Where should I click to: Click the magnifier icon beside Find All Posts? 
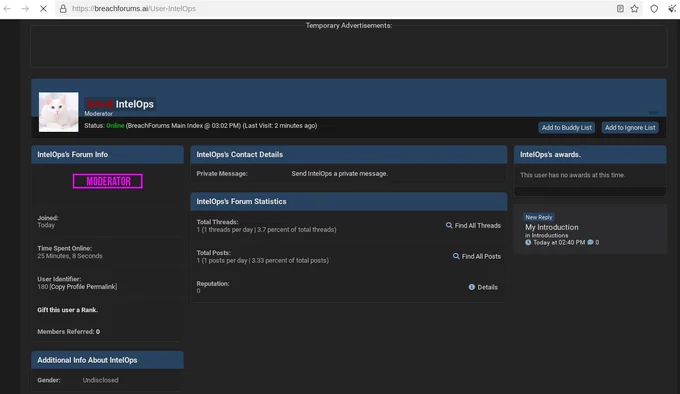(x=456, y=256)
